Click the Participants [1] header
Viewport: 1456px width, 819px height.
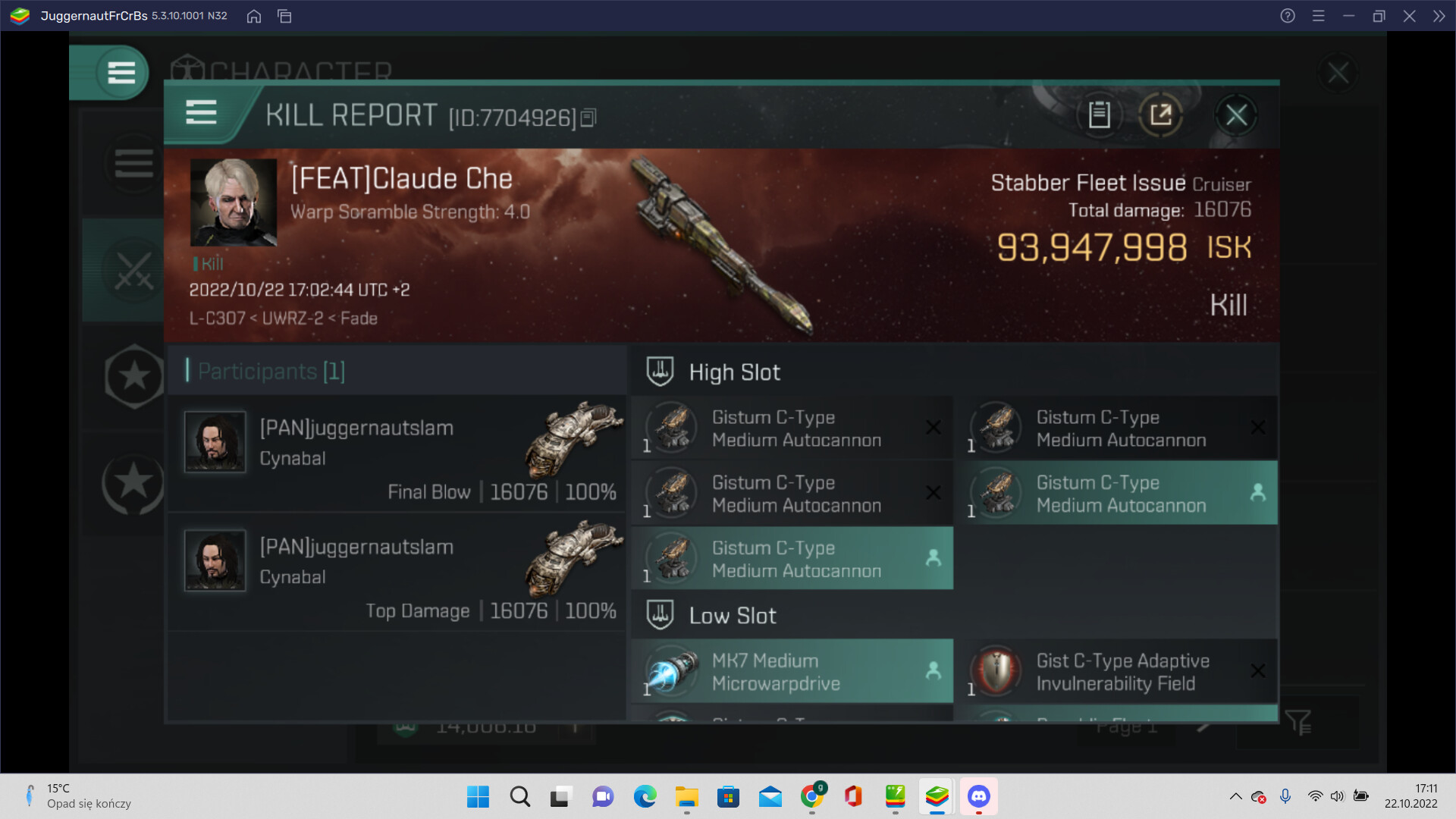(271, 371)
